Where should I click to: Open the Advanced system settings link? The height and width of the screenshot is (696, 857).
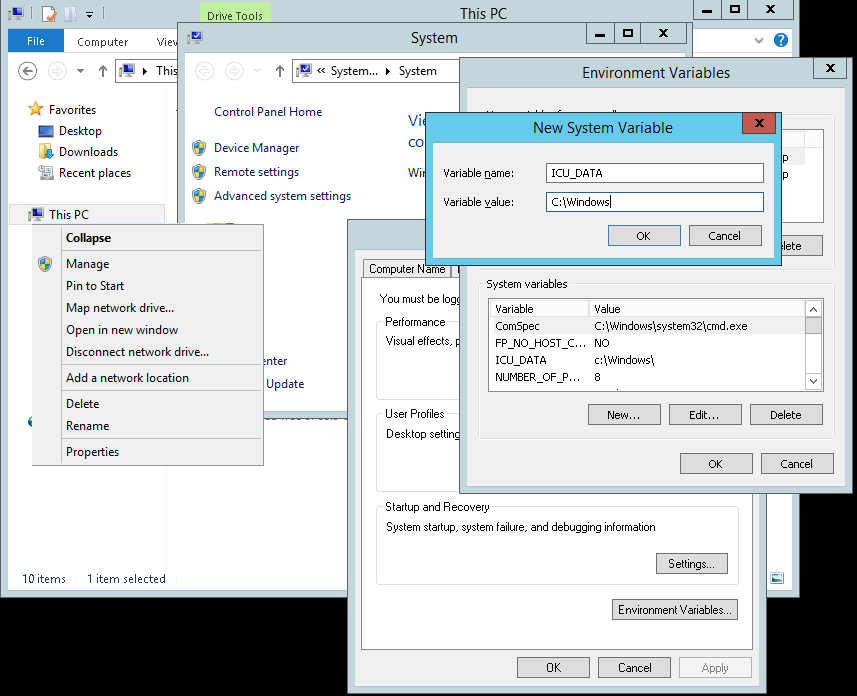[282, 196]
